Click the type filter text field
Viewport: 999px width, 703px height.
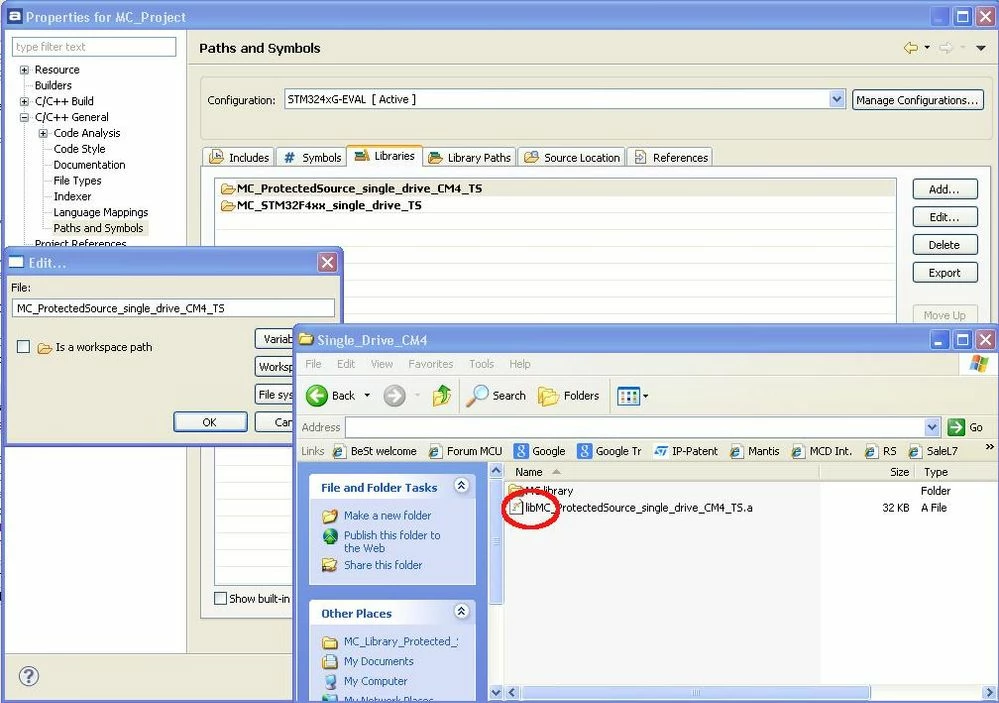94,47
